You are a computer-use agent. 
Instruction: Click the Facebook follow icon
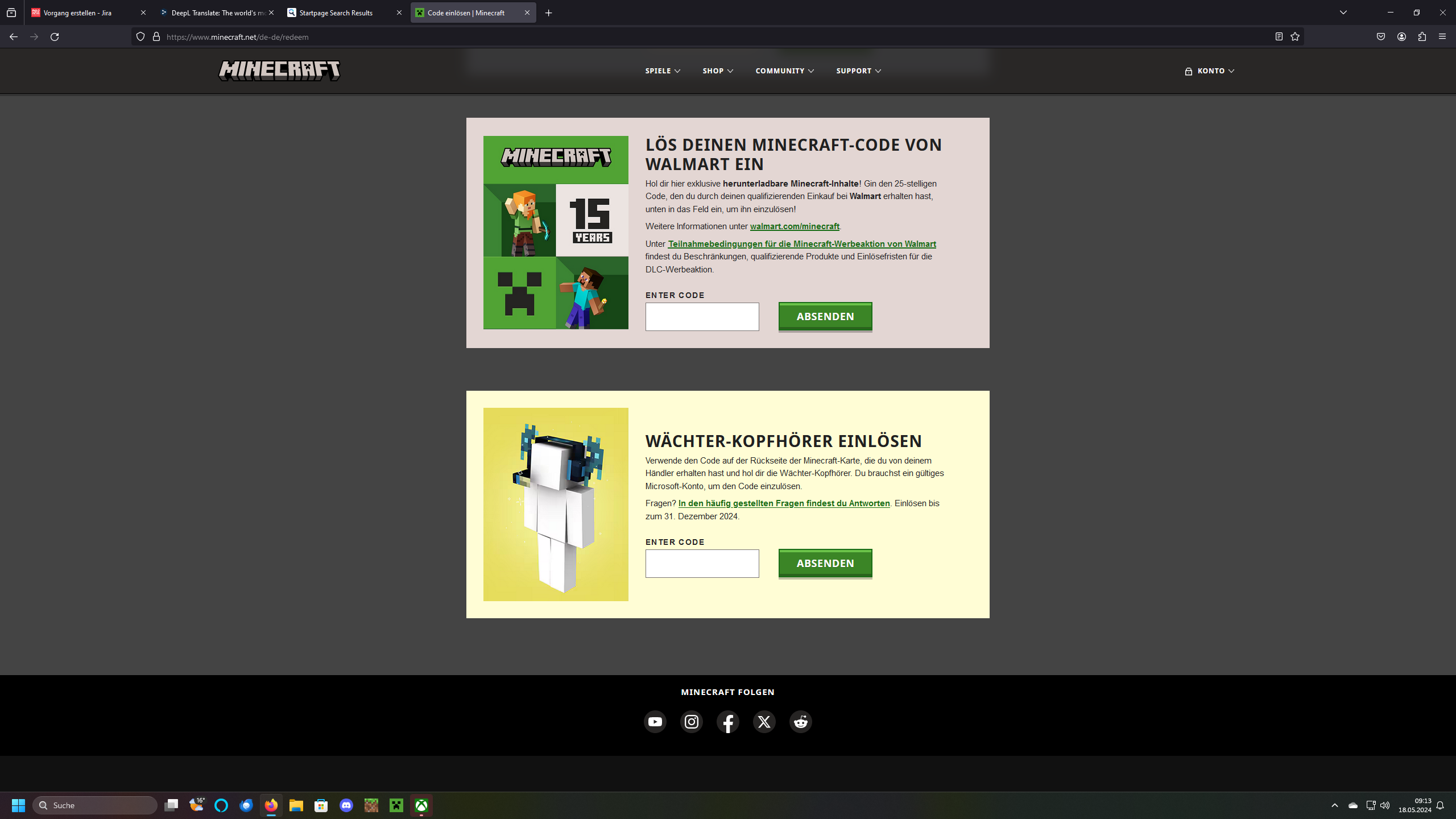click(x=727, y=722)
